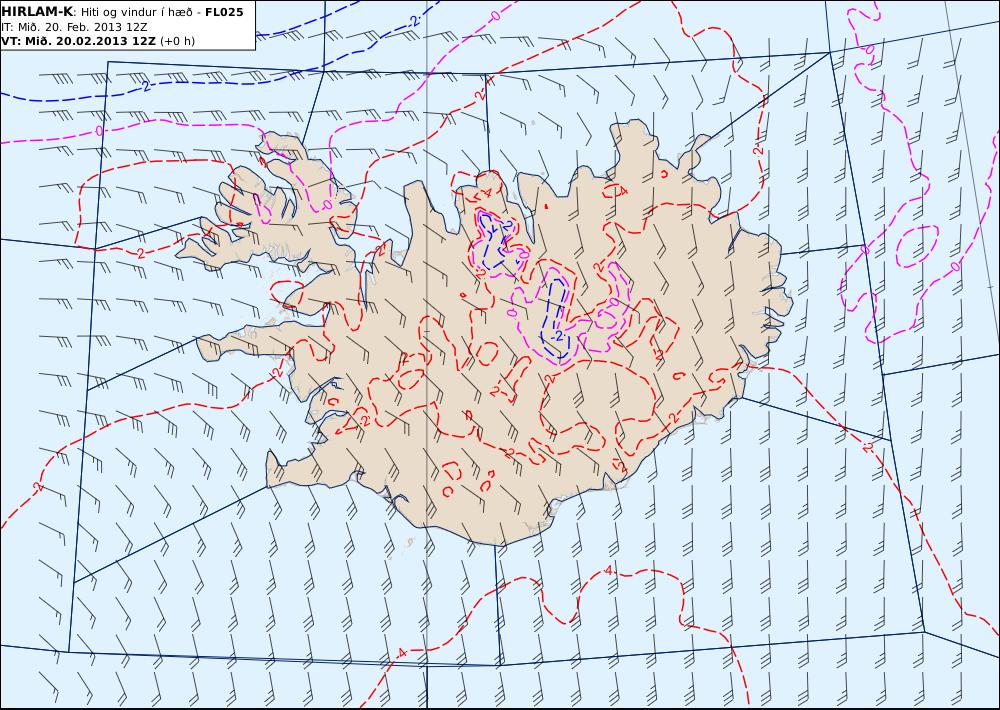Click the red 4 contour label south of Iceland

608,570
